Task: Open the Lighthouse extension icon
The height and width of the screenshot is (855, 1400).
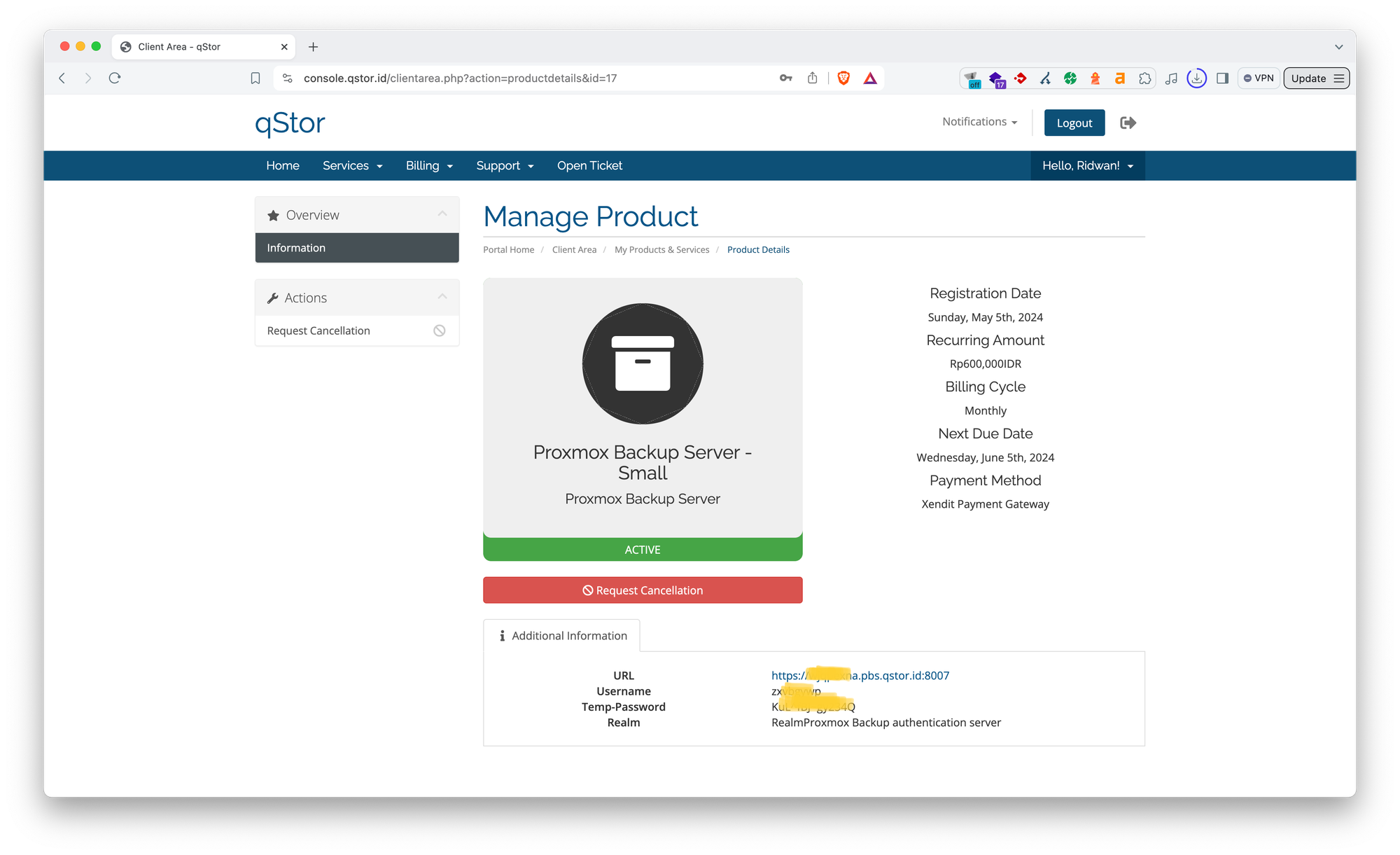Action: tap(1095, 78)
